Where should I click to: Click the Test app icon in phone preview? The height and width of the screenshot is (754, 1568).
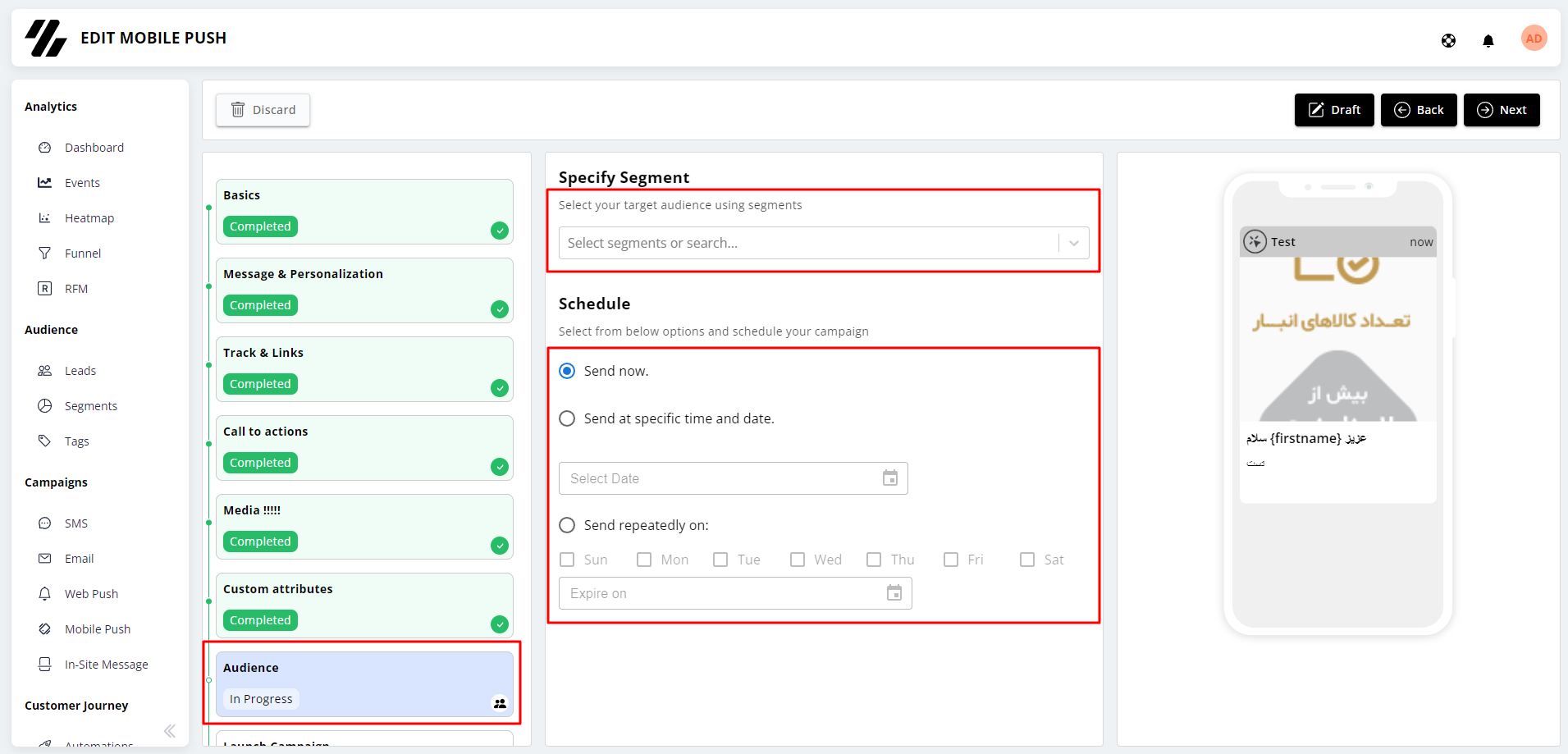coord(1255,242)
